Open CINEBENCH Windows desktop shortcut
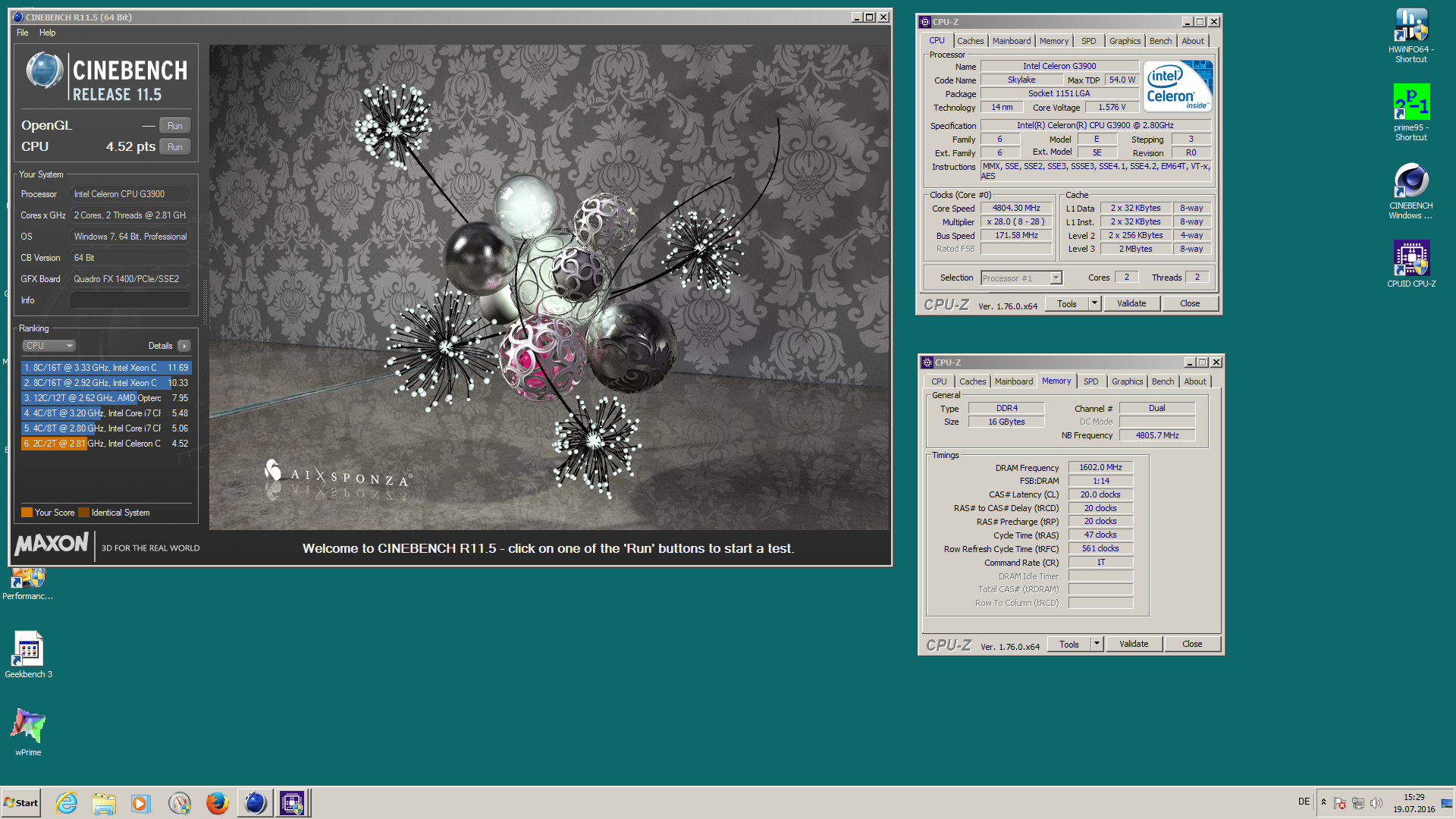 1410,191
